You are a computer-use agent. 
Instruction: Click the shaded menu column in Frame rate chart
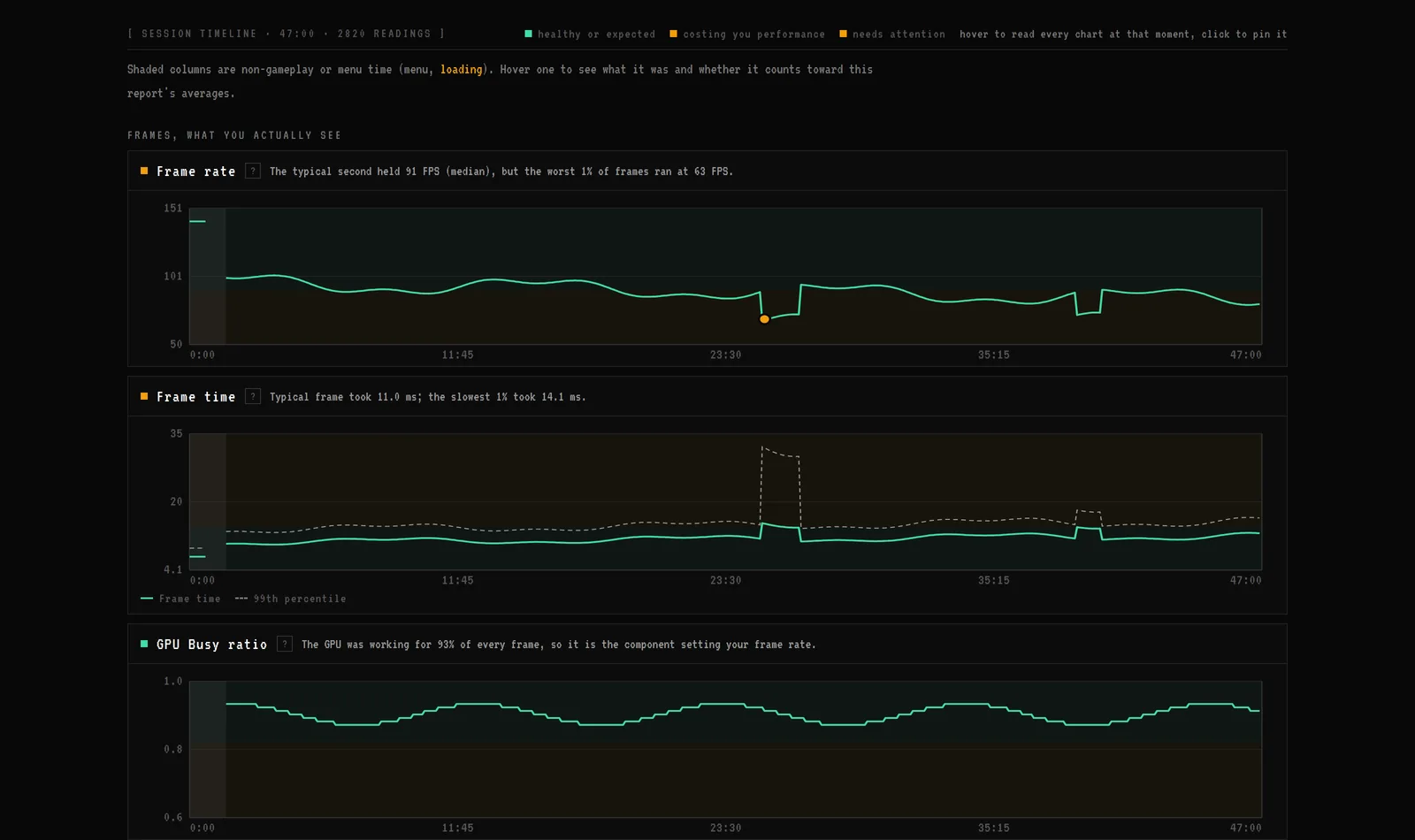208,276
